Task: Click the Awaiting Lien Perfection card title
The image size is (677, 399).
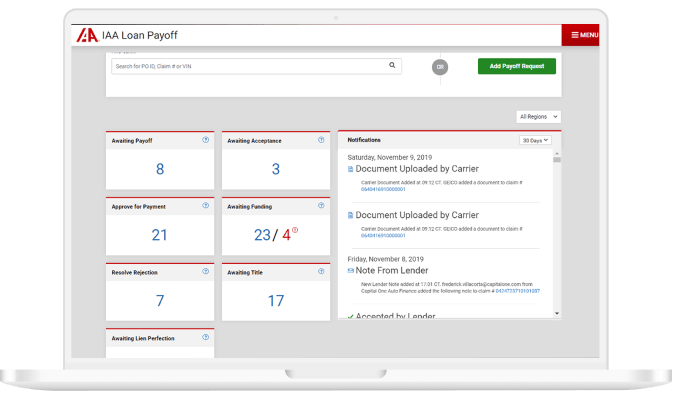Action: (143, 338)
